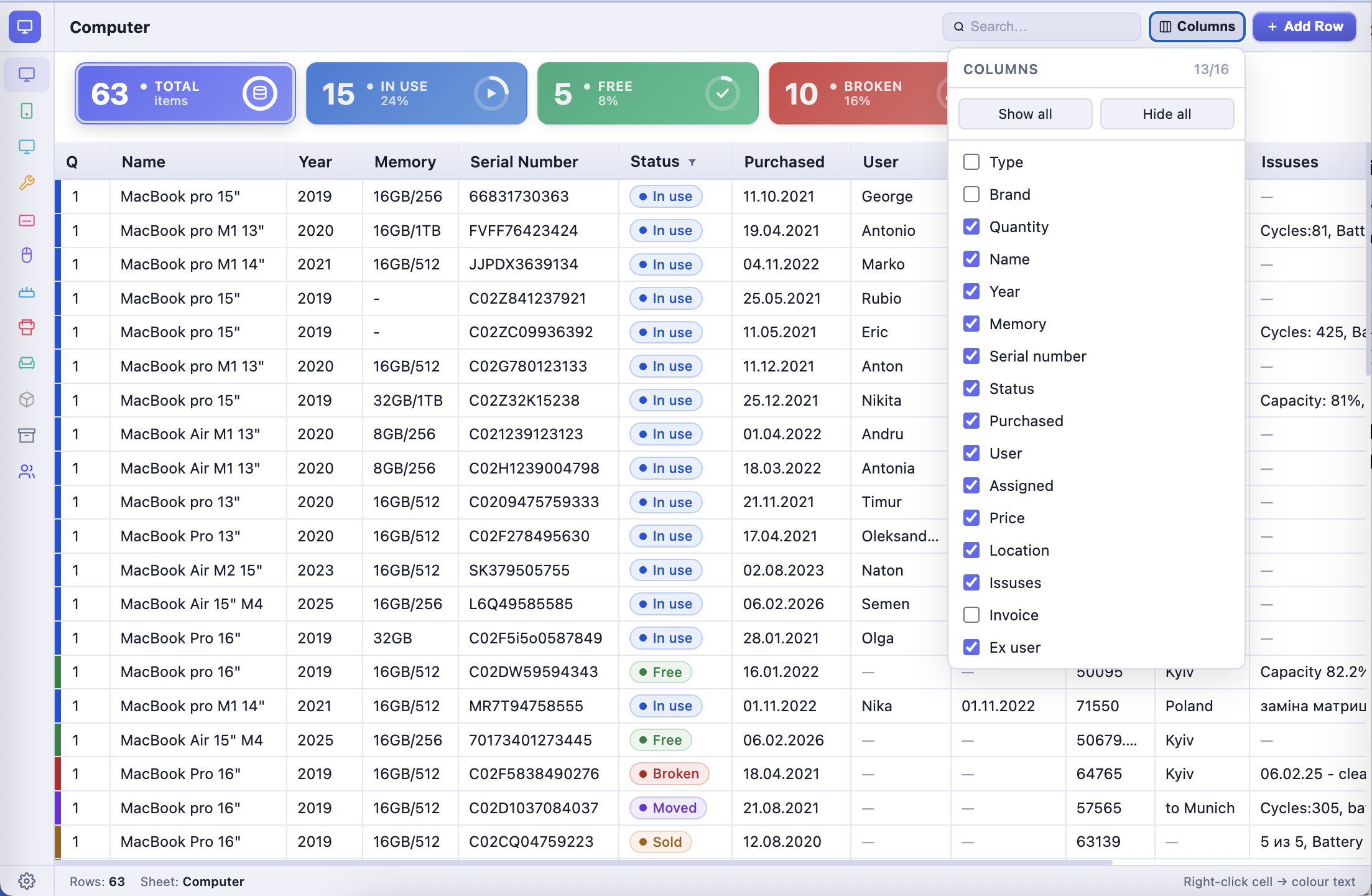Click the app logo icon at top left
1372x896 pixels.
[25, 27]
